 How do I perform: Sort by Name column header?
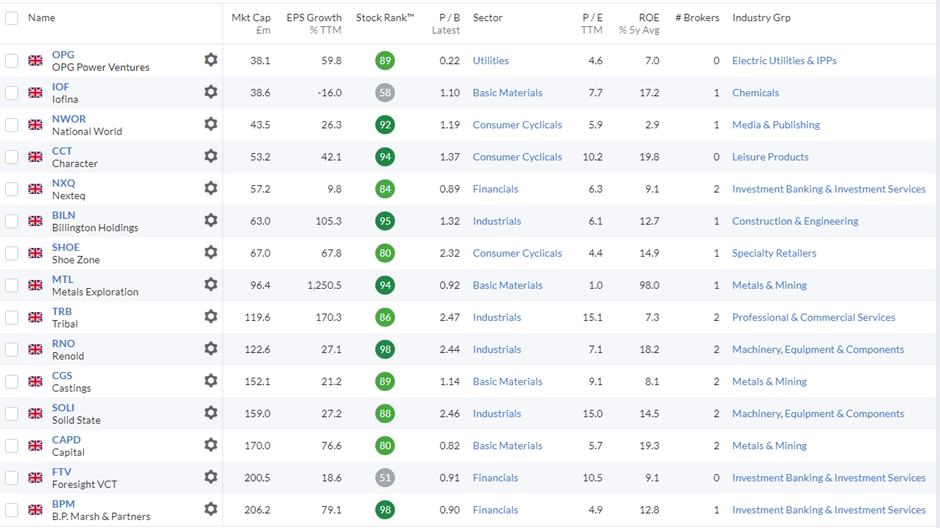(x=41, y=18)
